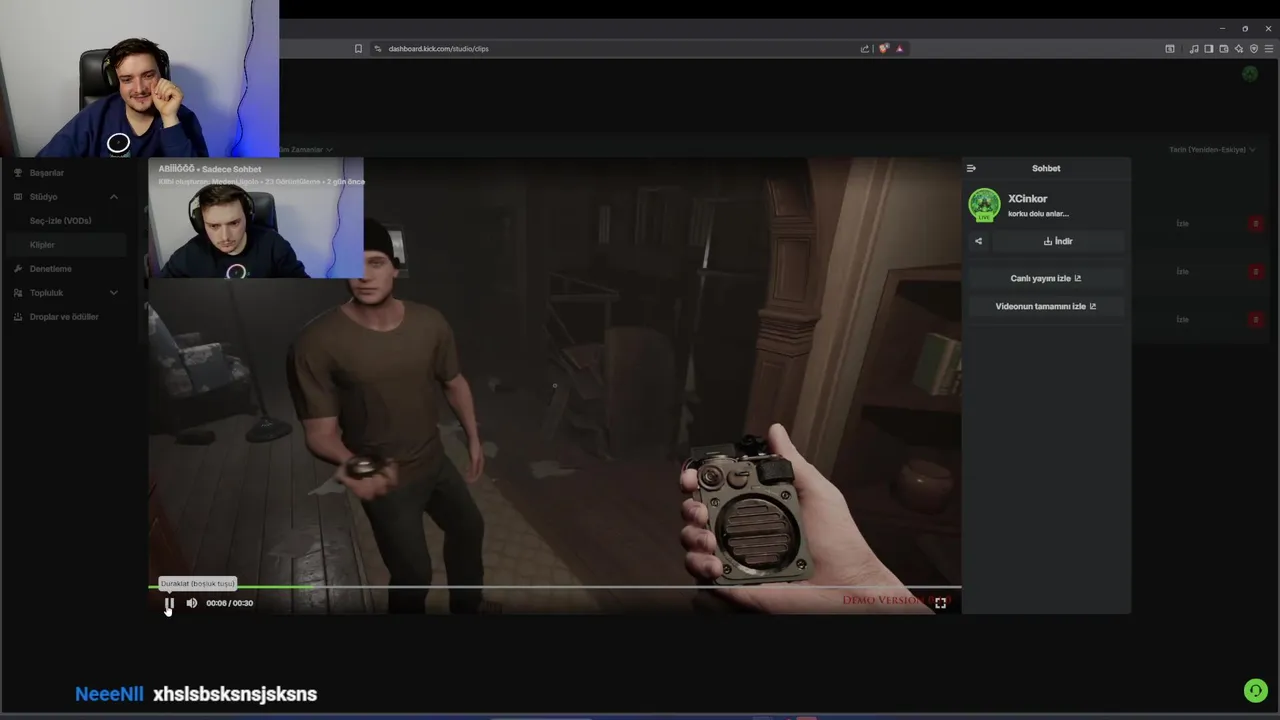Delete the second clip via red trash icon

coord(1256,272)
